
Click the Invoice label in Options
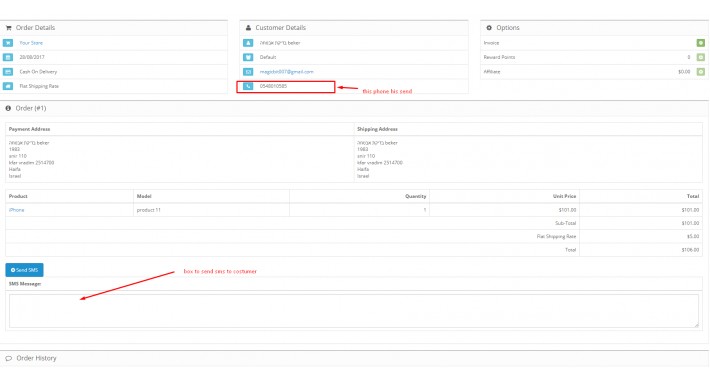click(x=491, y=43)
